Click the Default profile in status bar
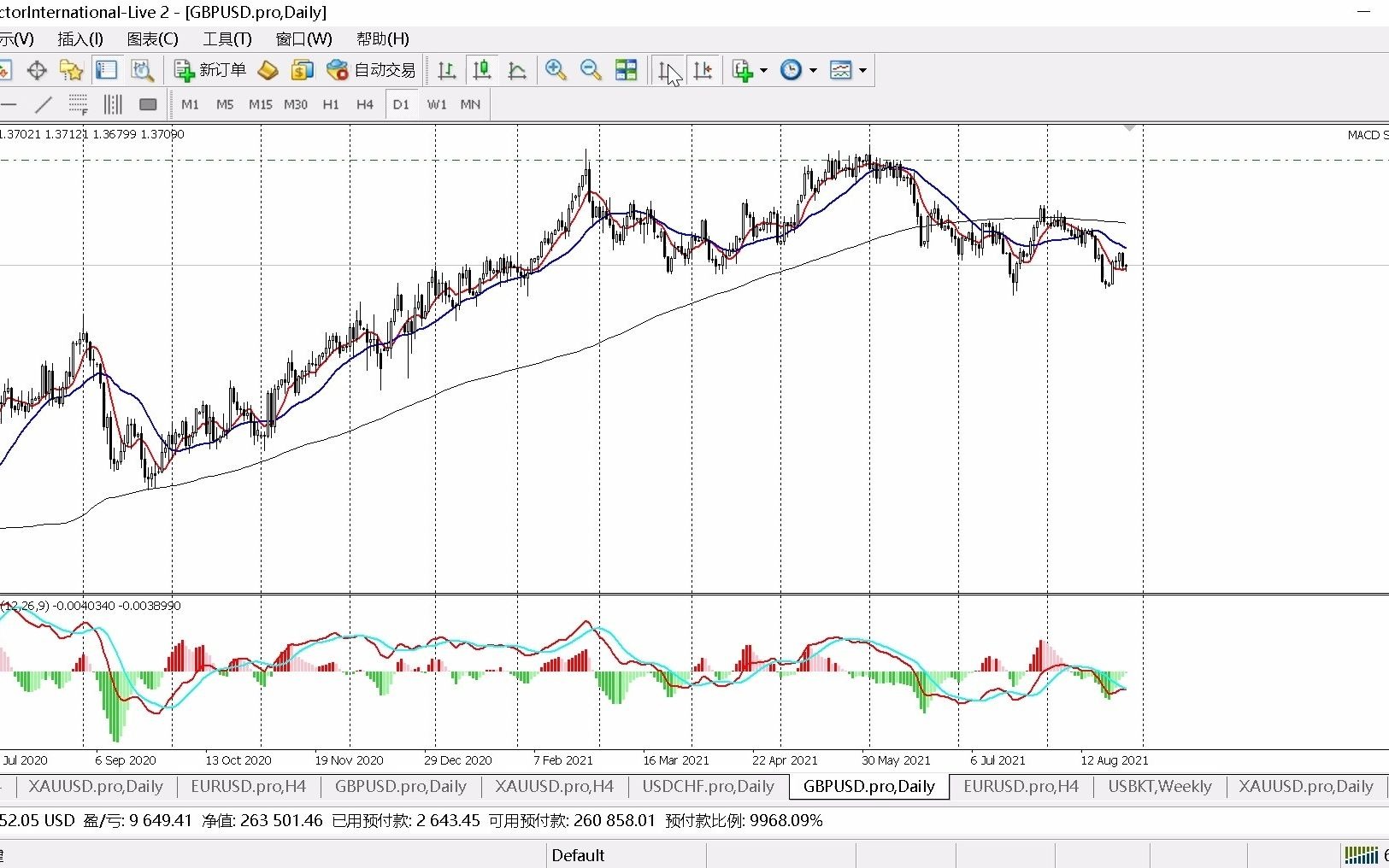The width and height of the screenshot is (1389, 868). [578, 855]
